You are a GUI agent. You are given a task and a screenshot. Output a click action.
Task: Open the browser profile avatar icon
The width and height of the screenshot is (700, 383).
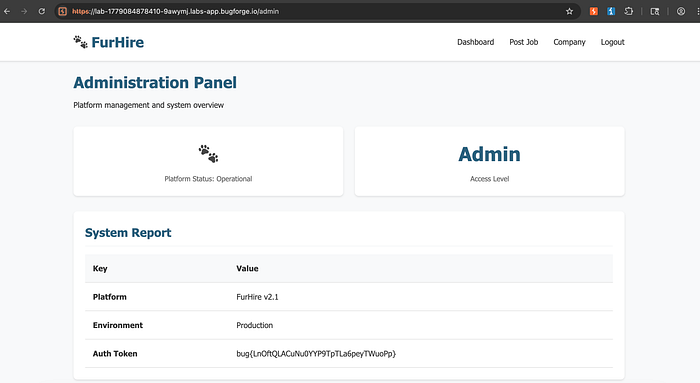pyautogui.click(x=681, y=11)
